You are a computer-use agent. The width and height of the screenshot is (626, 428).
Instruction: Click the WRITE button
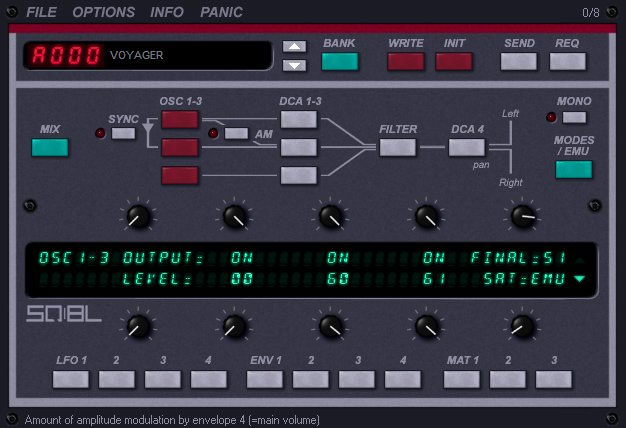(406, 61)
